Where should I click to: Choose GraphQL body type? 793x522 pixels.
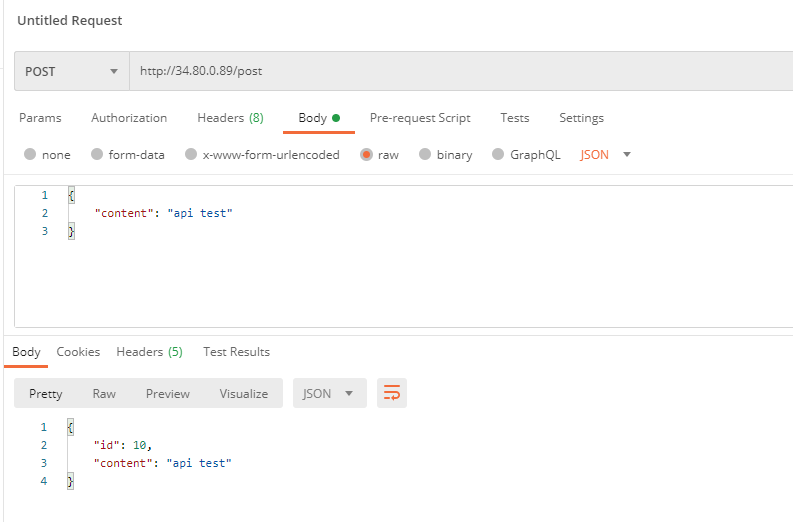coord(499,155)
